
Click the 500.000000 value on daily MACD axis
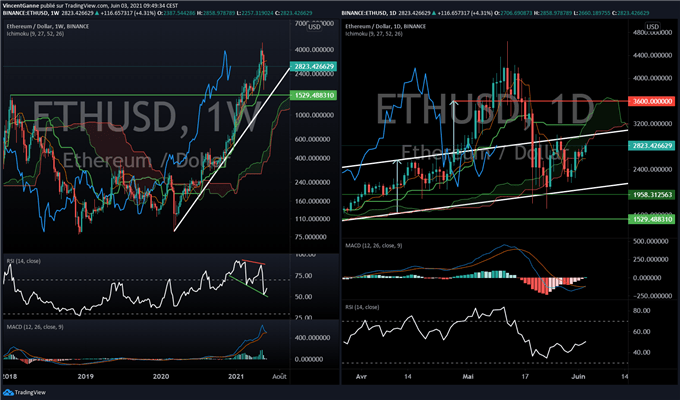click(650, 241)
